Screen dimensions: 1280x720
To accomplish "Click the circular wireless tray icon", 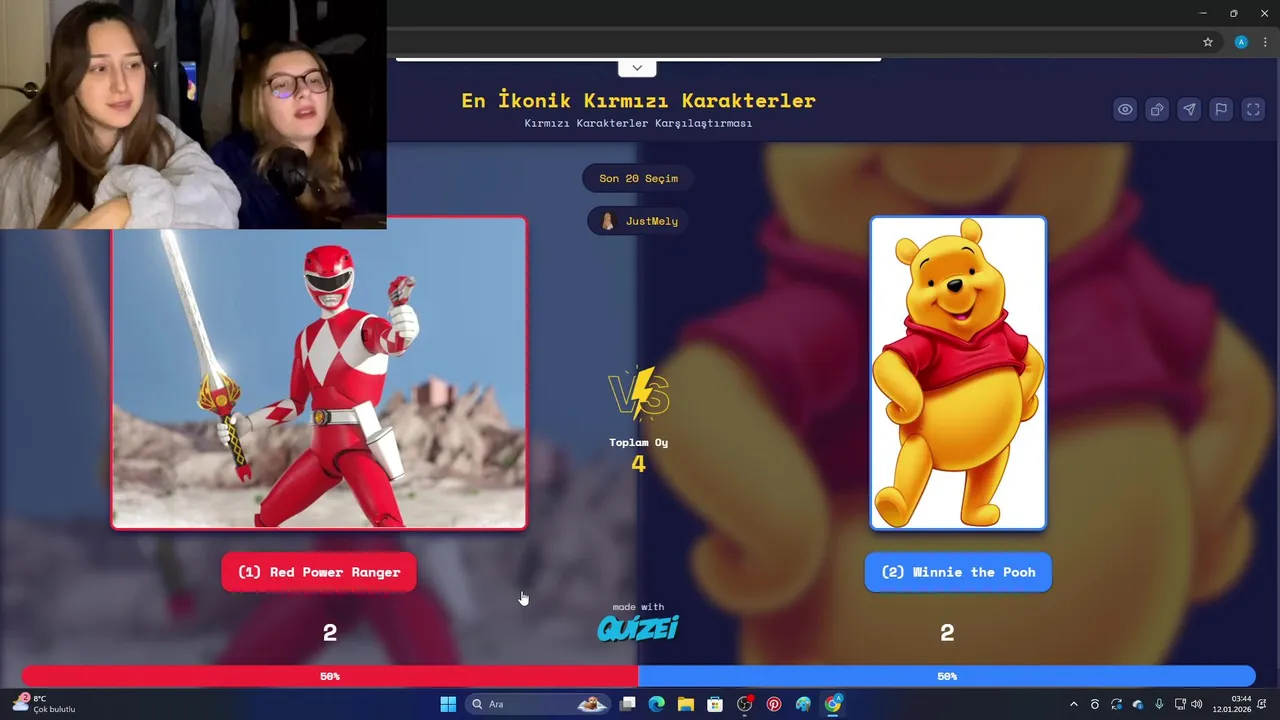I will coord(1095,704).
